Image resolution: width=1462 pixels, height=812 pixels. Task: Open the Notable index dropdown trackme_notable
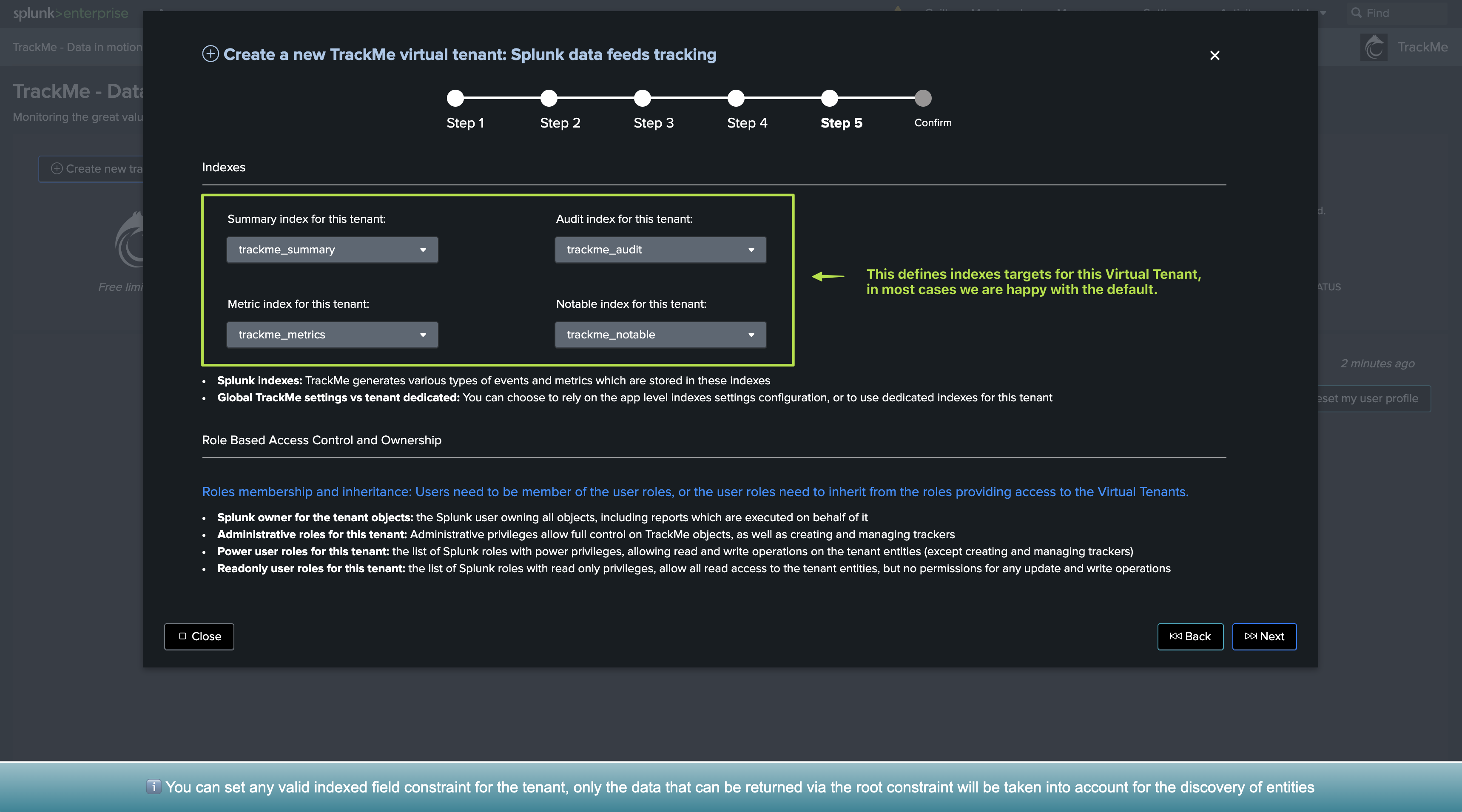click(x=661, y=335)
